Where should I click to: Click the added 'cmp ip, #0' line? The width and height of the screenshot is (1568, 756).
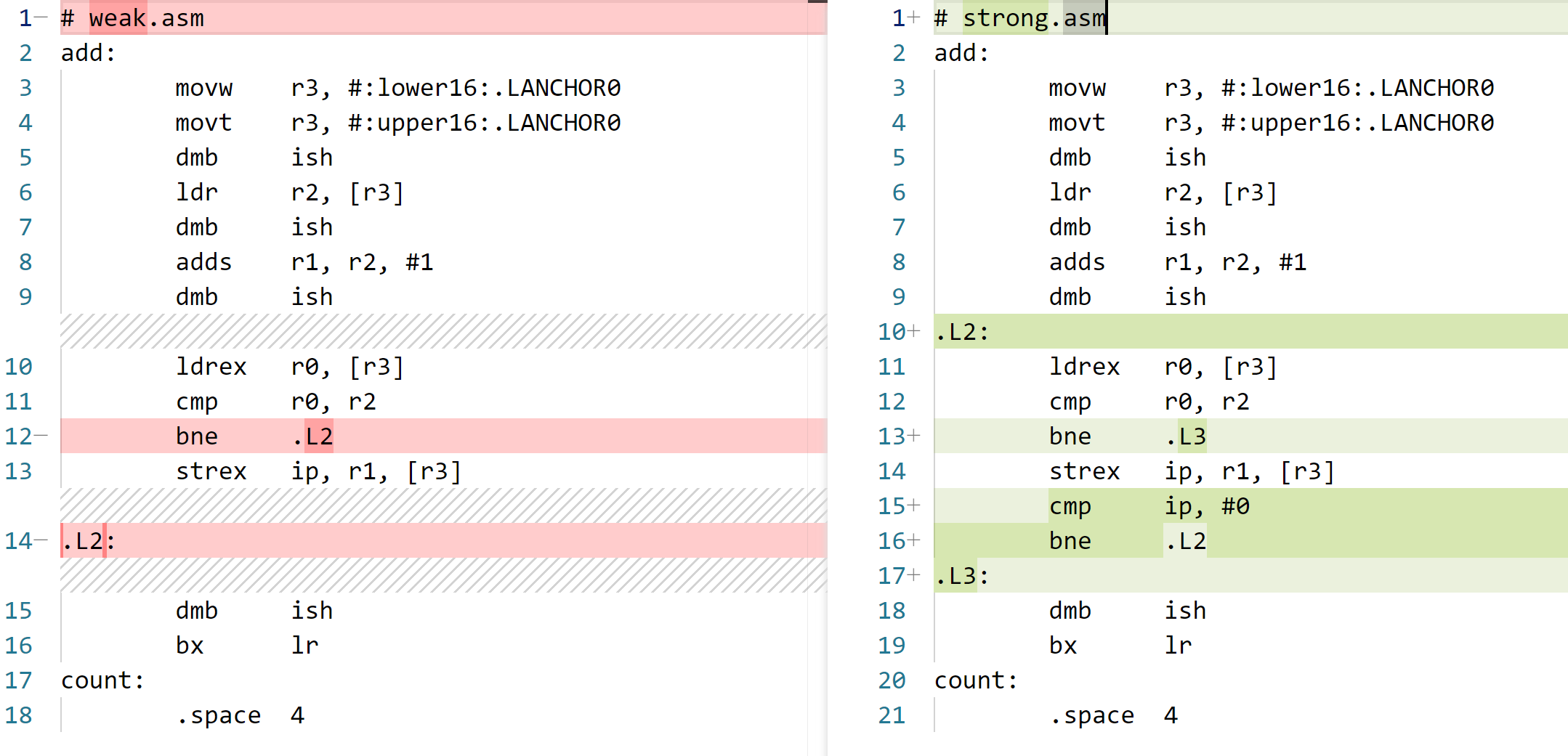[x=1250, y=505]
